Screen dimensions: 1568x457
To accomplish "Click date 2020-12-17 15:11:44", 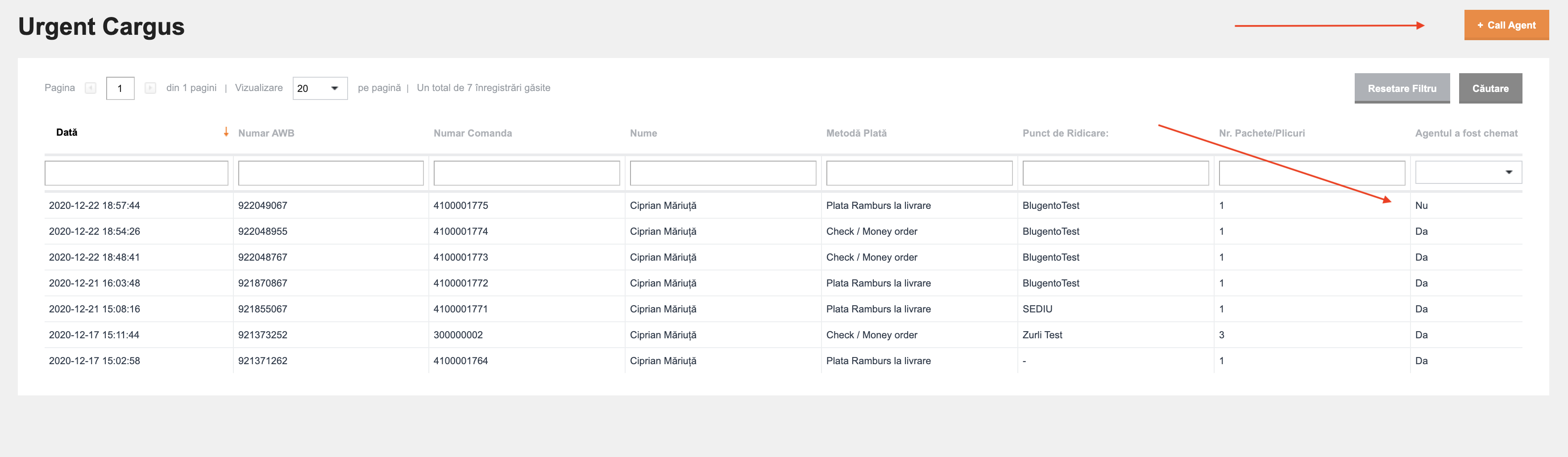I will [94, 335].
